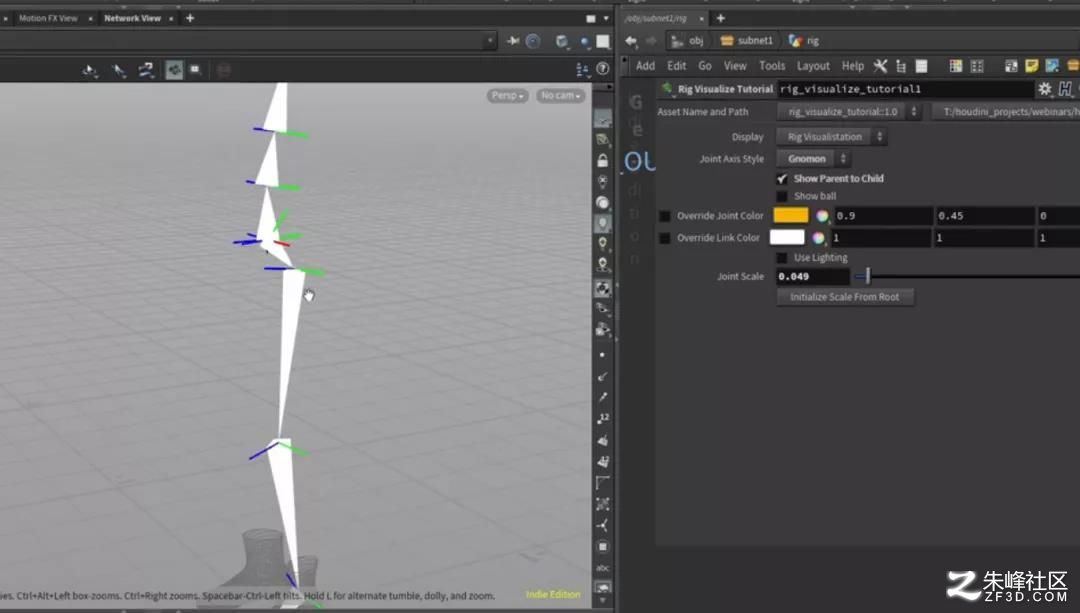Select the /obj/subnet1/rig pane tab
Image resolution: width=1080 pixels, height=613 pixels.
coord(656,19)
